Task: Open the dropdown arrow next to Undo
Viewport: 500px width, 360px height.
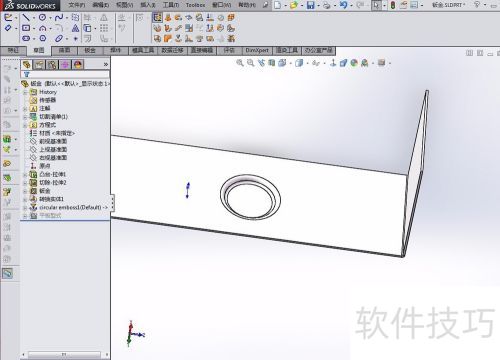Action: coord(351,5)
